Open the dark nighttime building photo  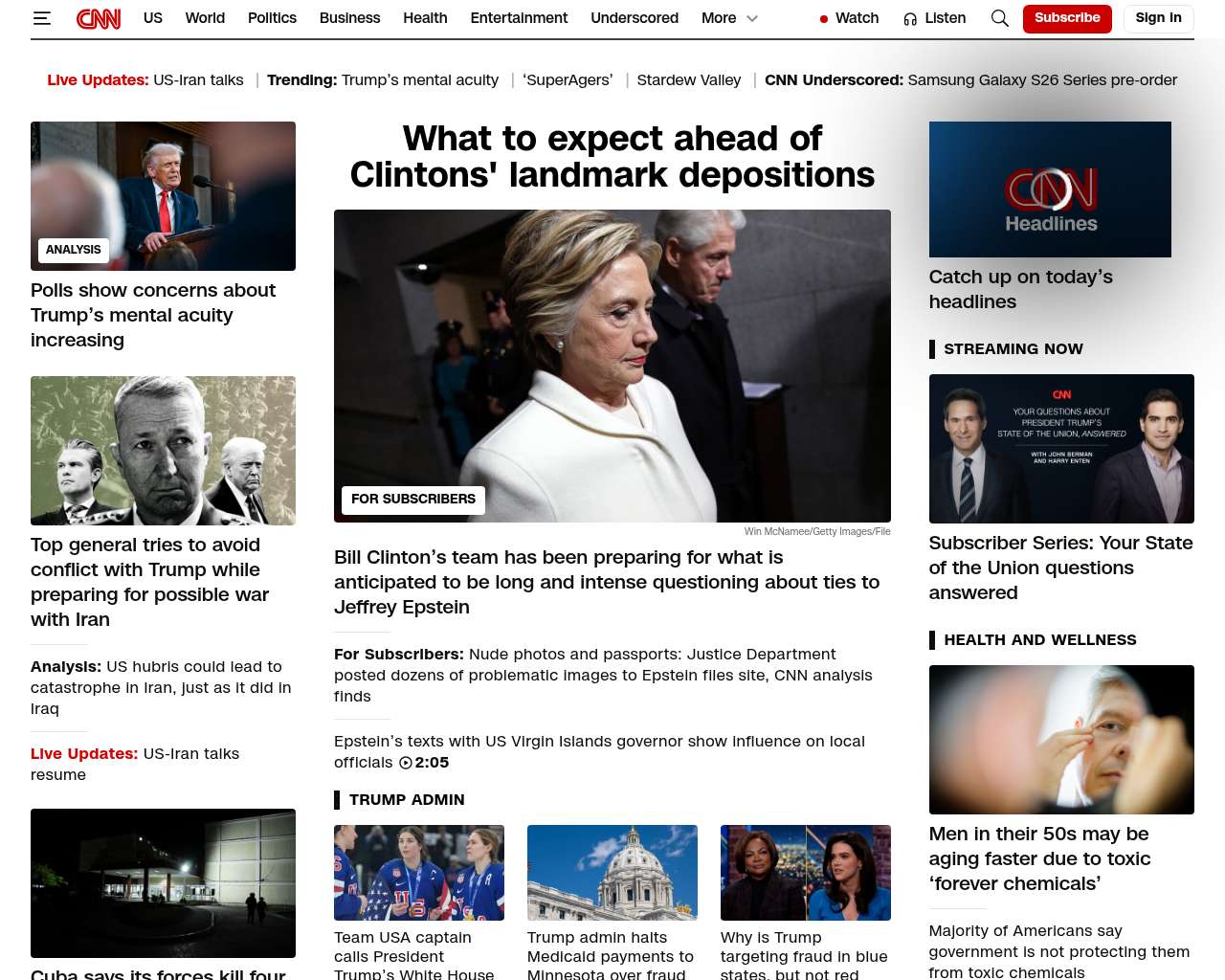pyautogui.click(x=163, y=883)
